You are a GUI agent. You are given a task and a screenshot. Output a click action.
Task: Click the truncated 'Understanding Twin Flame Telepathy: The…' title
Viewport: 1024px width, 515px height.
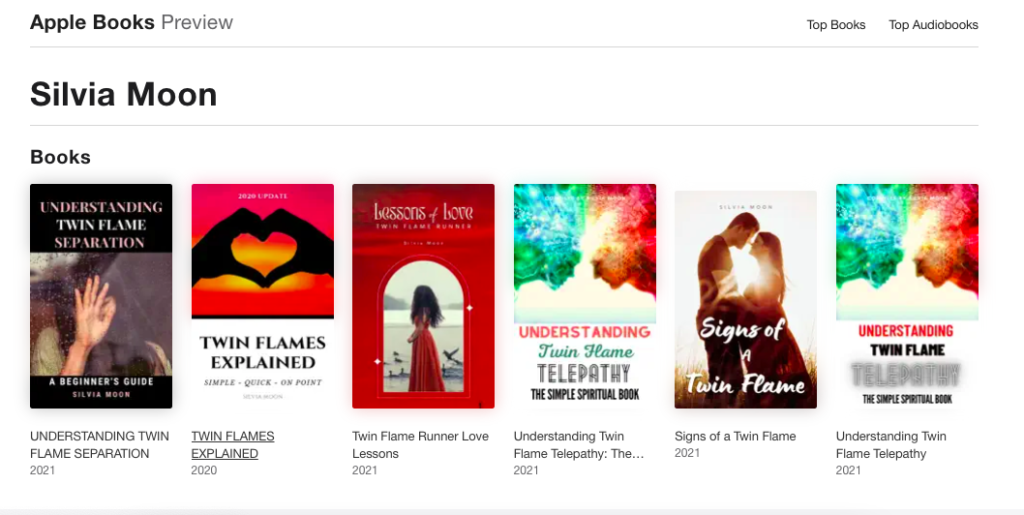(579, 445)
